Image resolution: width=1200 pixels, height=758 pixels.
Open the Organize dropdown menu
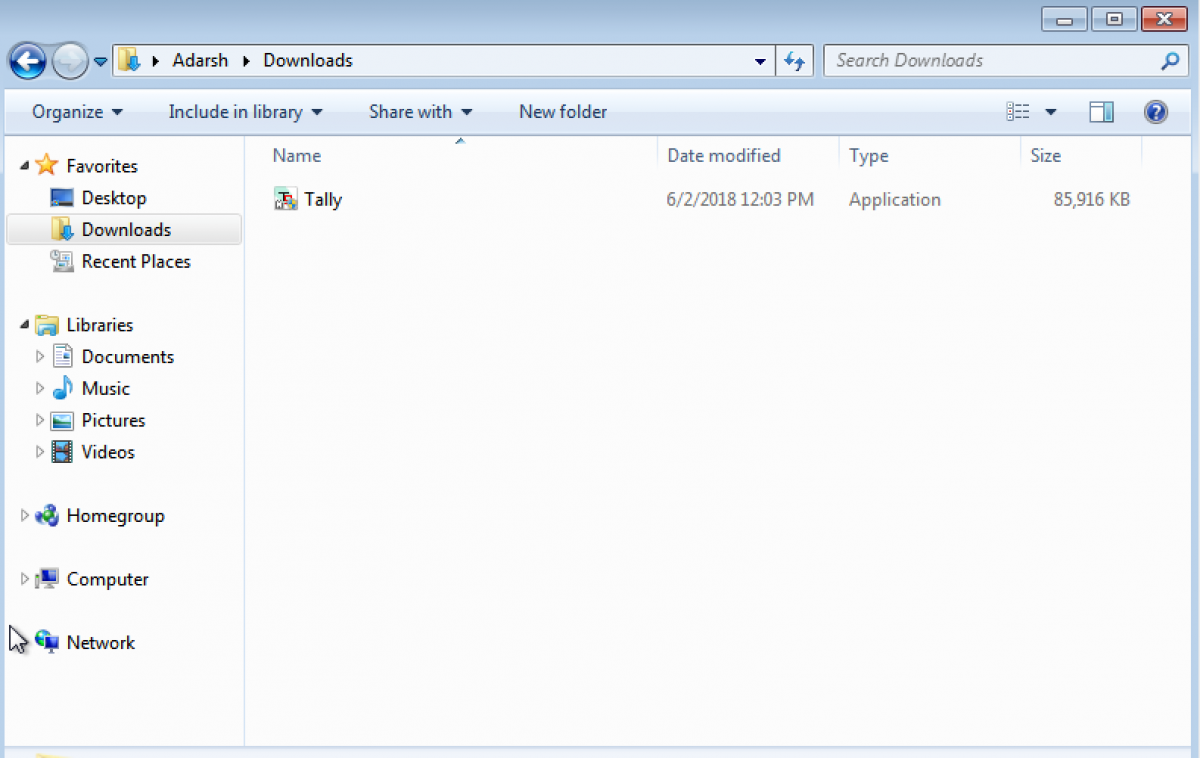click(x=75, y=111)
